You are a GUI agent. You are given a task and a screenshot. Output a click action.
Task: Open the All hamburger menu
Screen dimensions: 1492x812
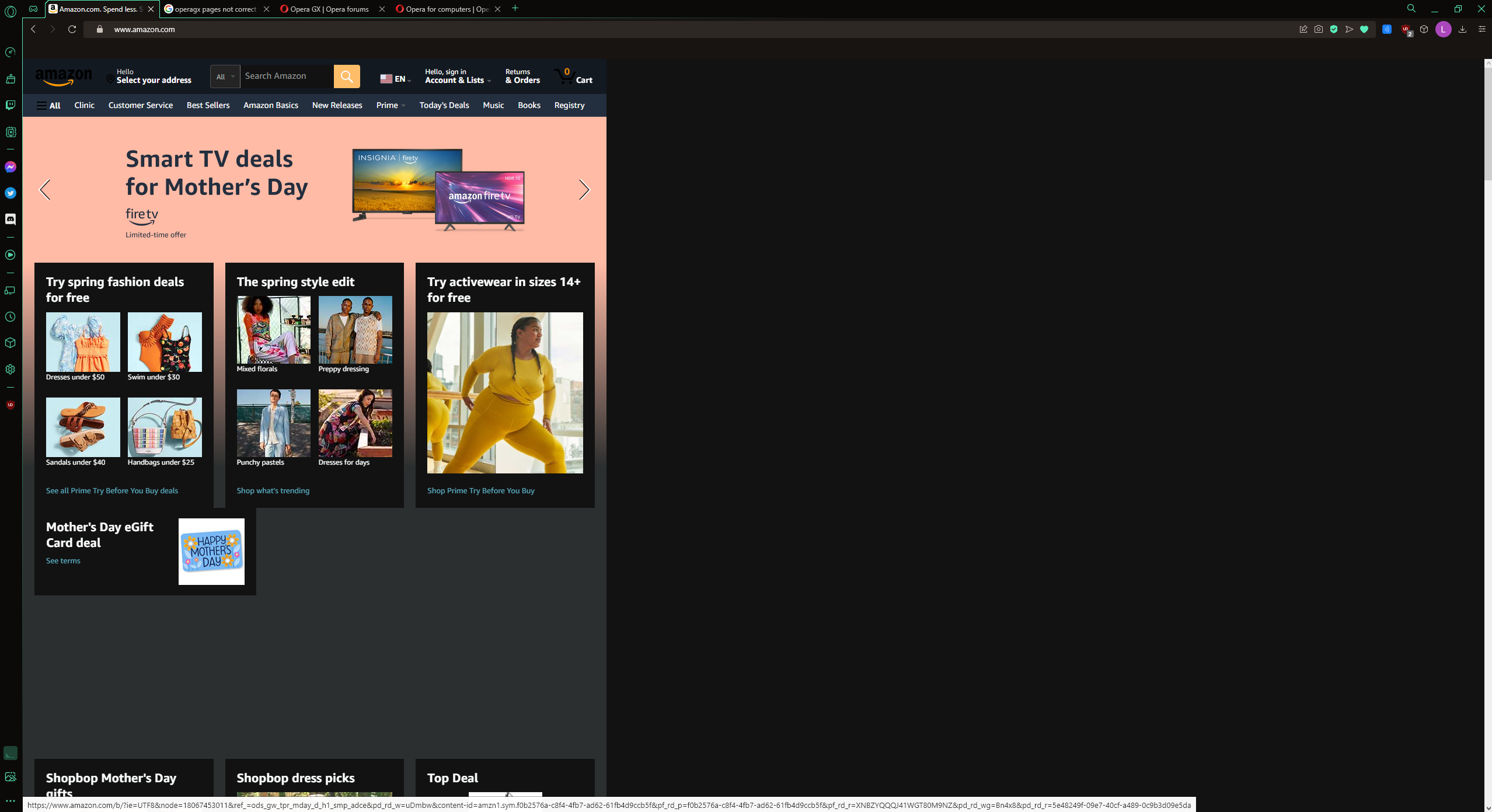click(48, 106)
